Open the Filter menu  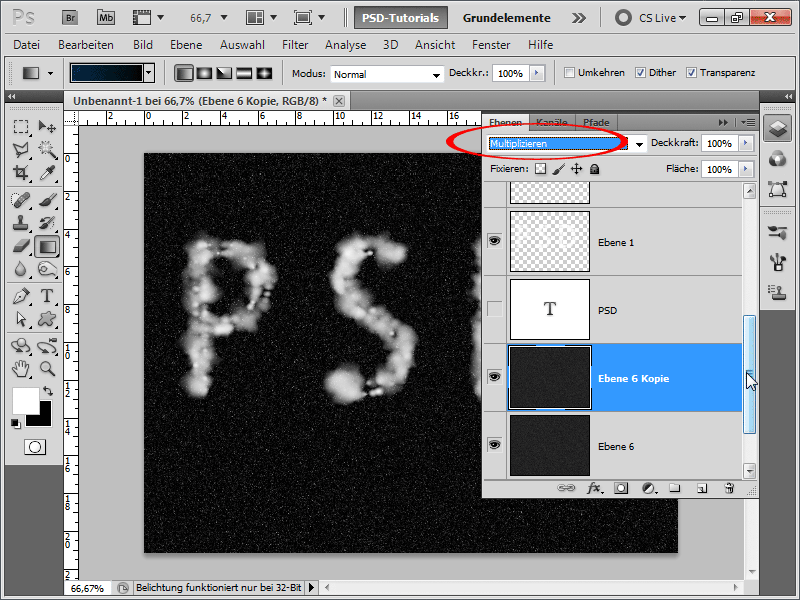(x=295, y=45)
